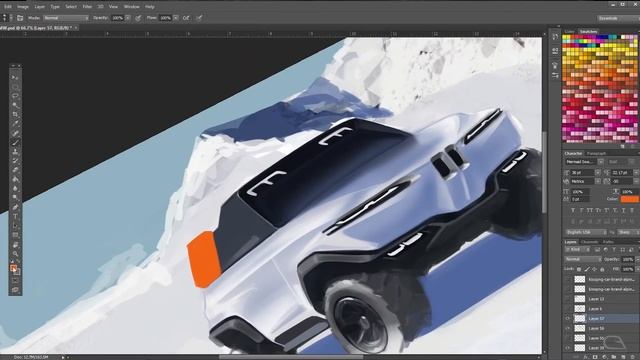Image resolution: width=640 pixels, height=360 pixels.
Task: Select the Path Selection tool
Action: 15,226
